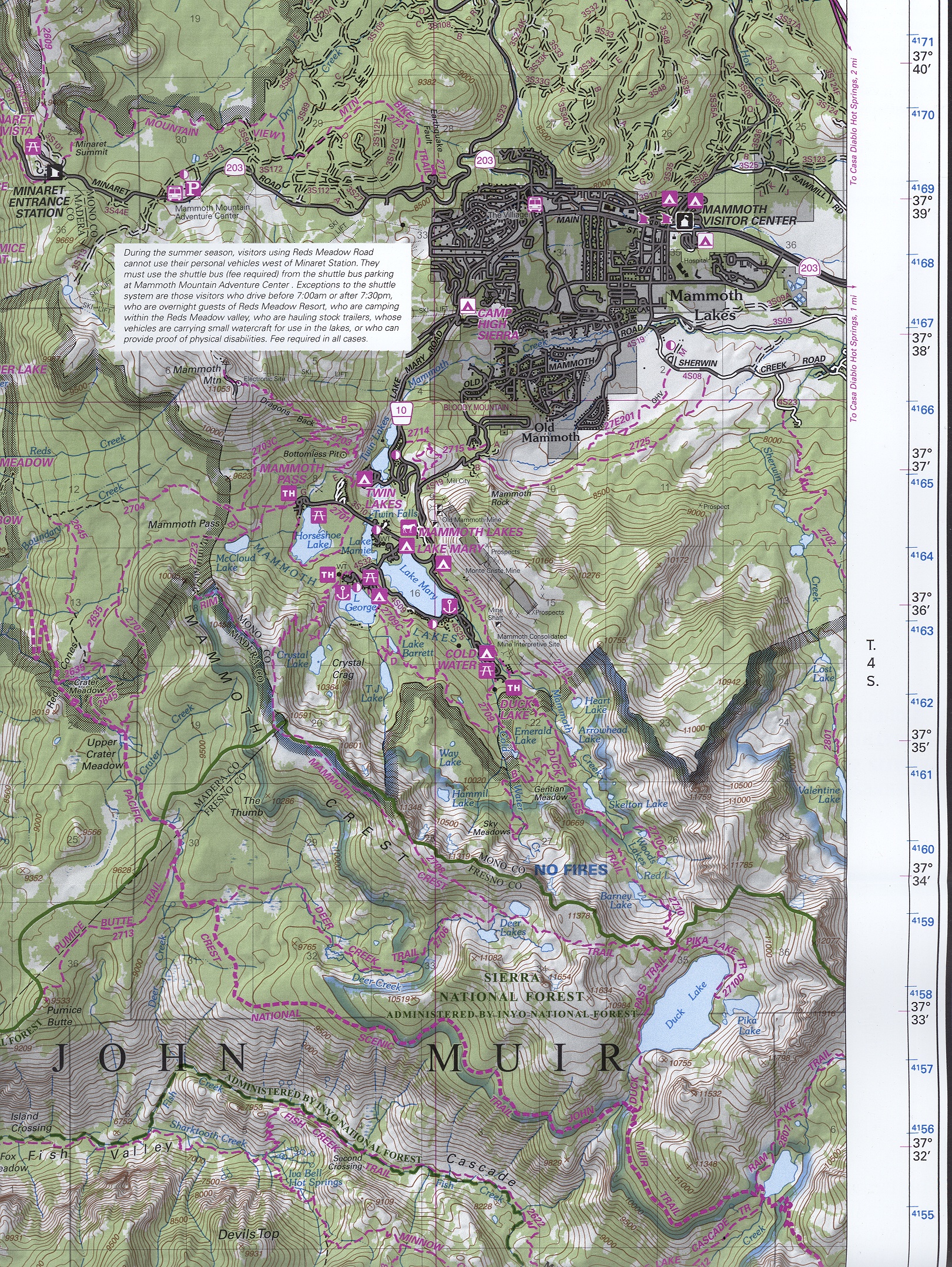Click the 'Old Mammoth' label
Viewport: 952px width, 1267px height.
tap(550, 433)
